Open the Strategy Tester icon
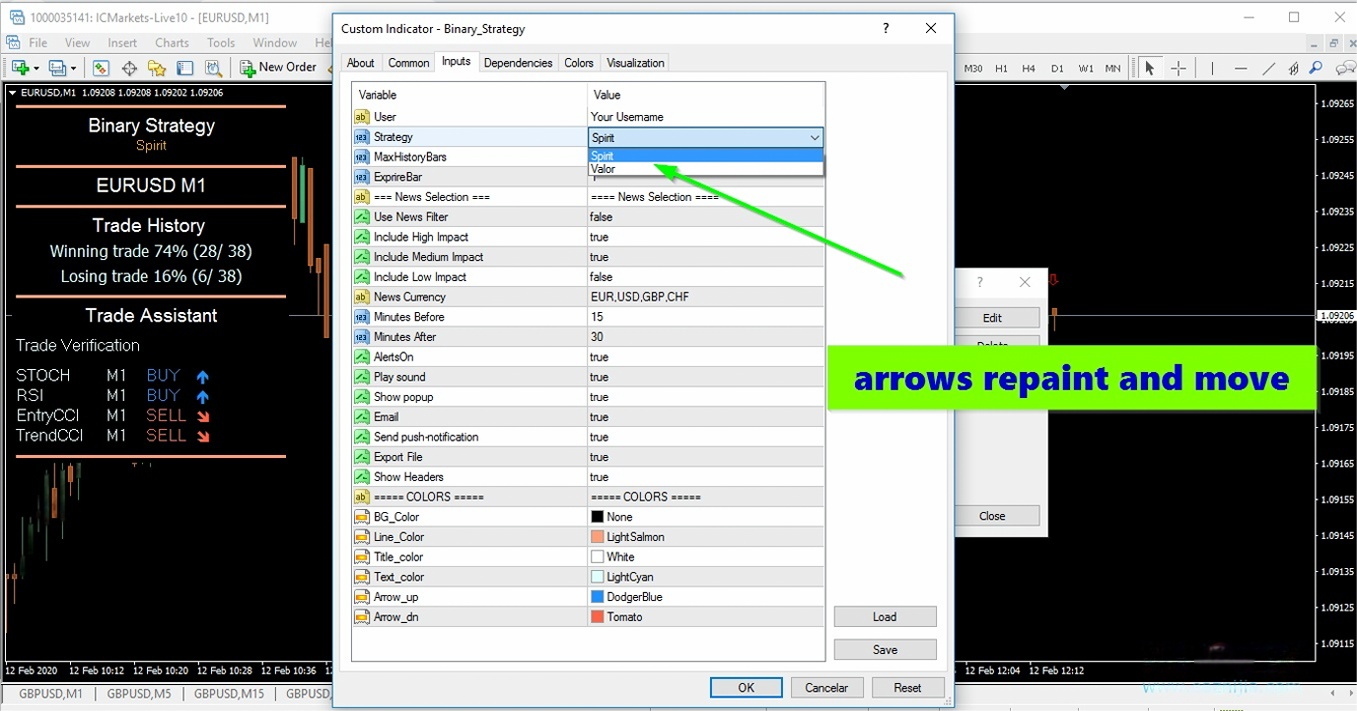The height and width of the screenshot is (711, 1357). coord(213,68)
